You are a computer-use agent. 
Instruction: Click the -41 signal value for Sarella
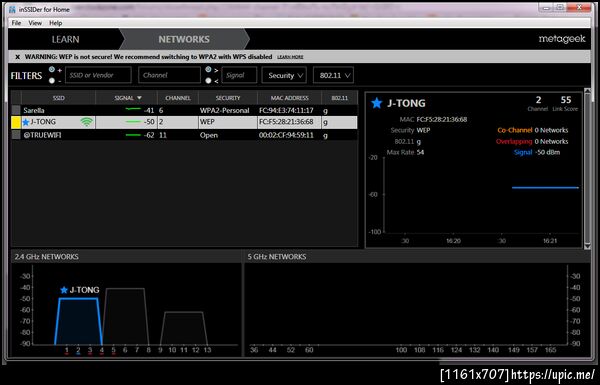(149, 111)
